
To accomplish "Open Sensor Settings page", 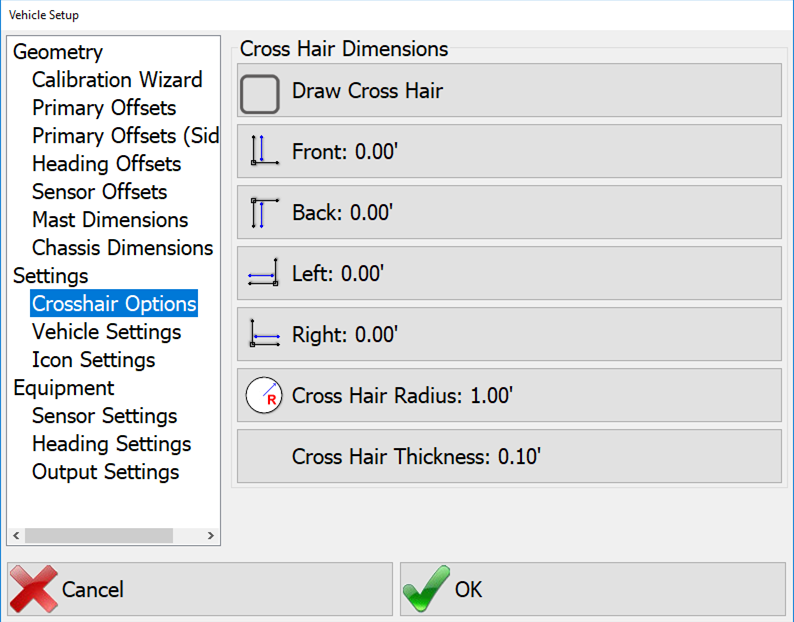I will pos(104,416).
